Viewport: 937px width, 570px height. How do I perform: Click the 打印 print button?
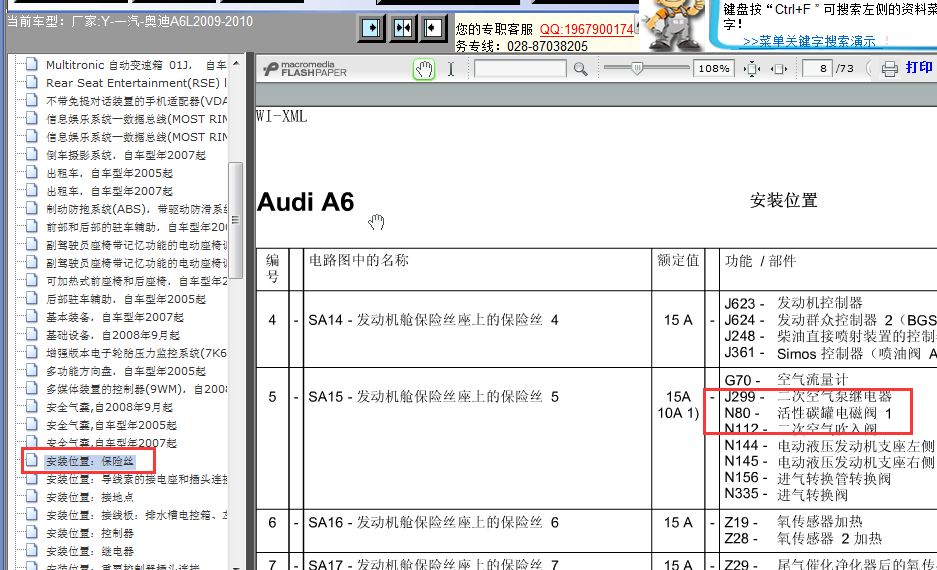click(x=918, y=68)
